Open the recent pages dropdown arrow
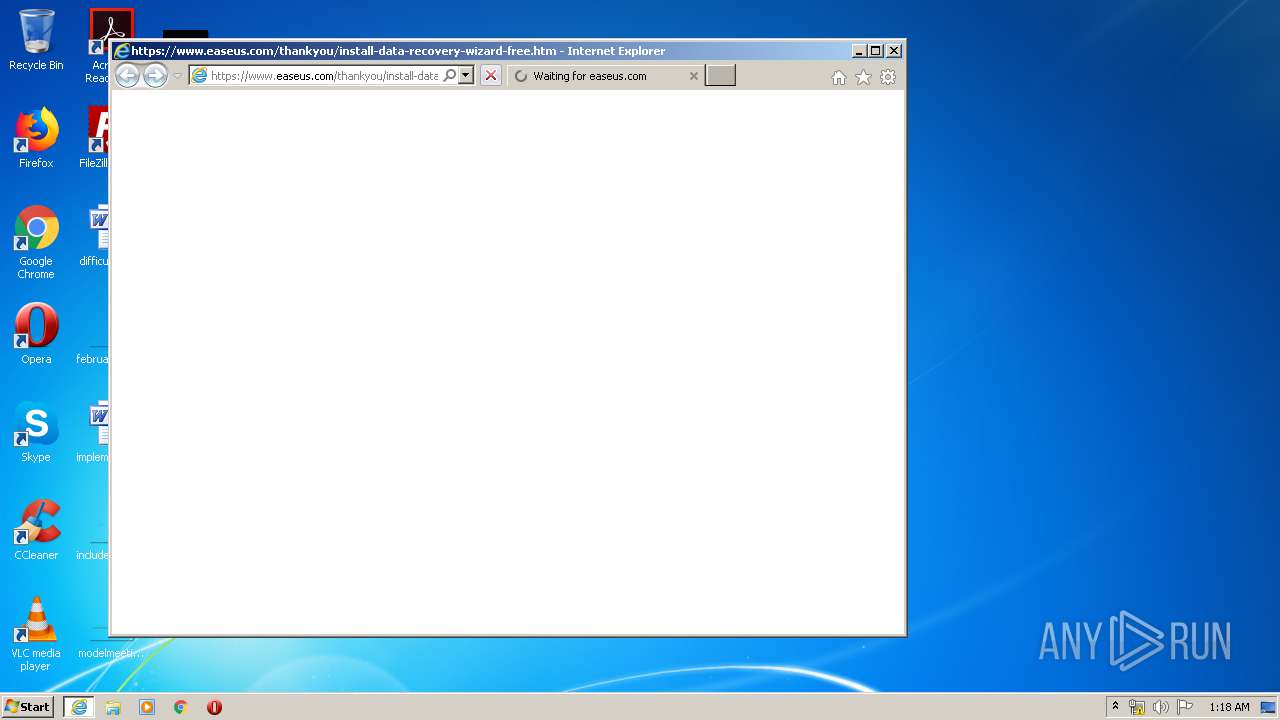 click(x=177, y=76)
